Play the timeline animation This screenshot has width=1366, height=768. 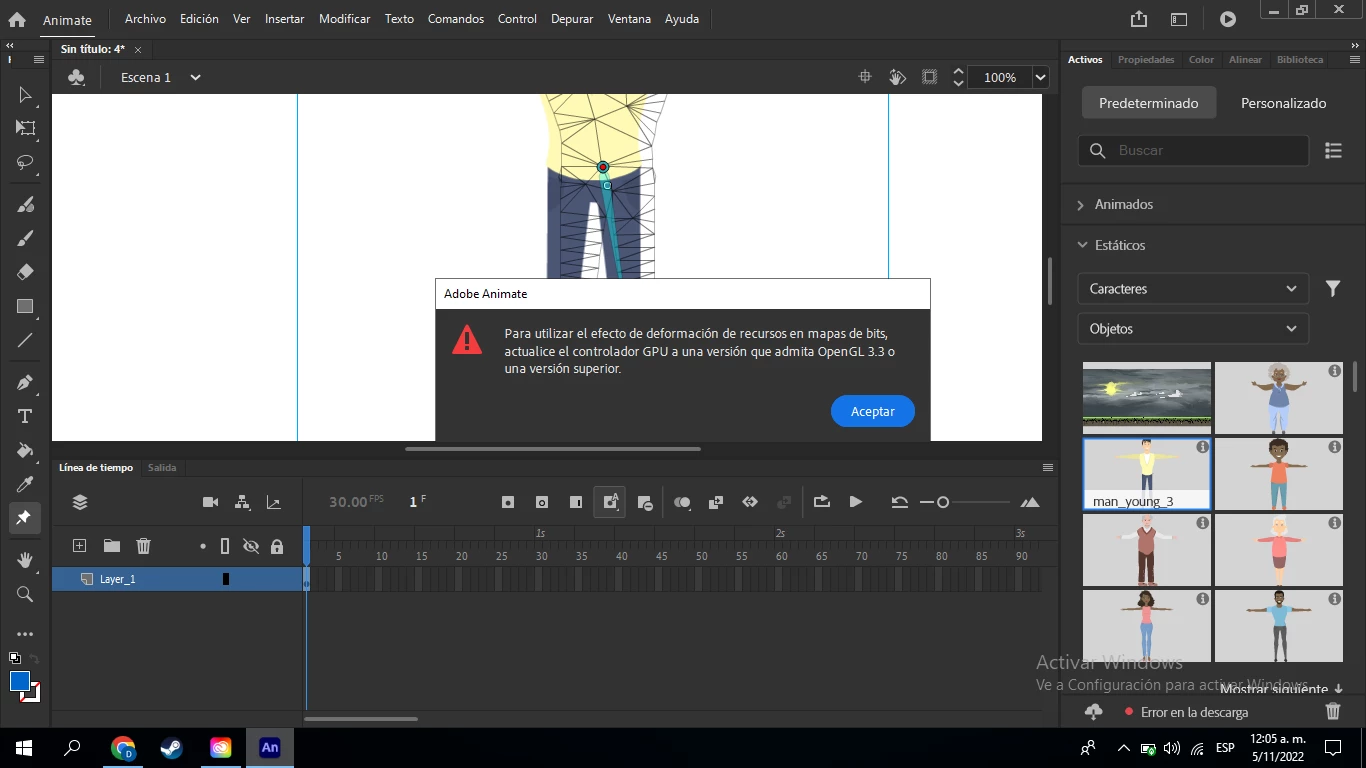[x=856, y=502]
